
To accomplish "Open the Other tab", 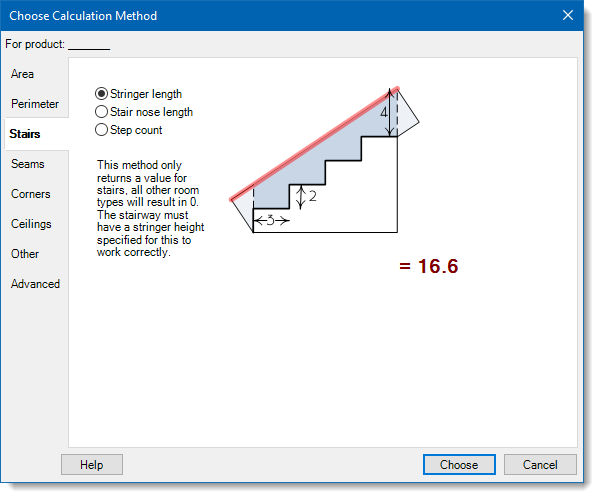I will point(25,254).
